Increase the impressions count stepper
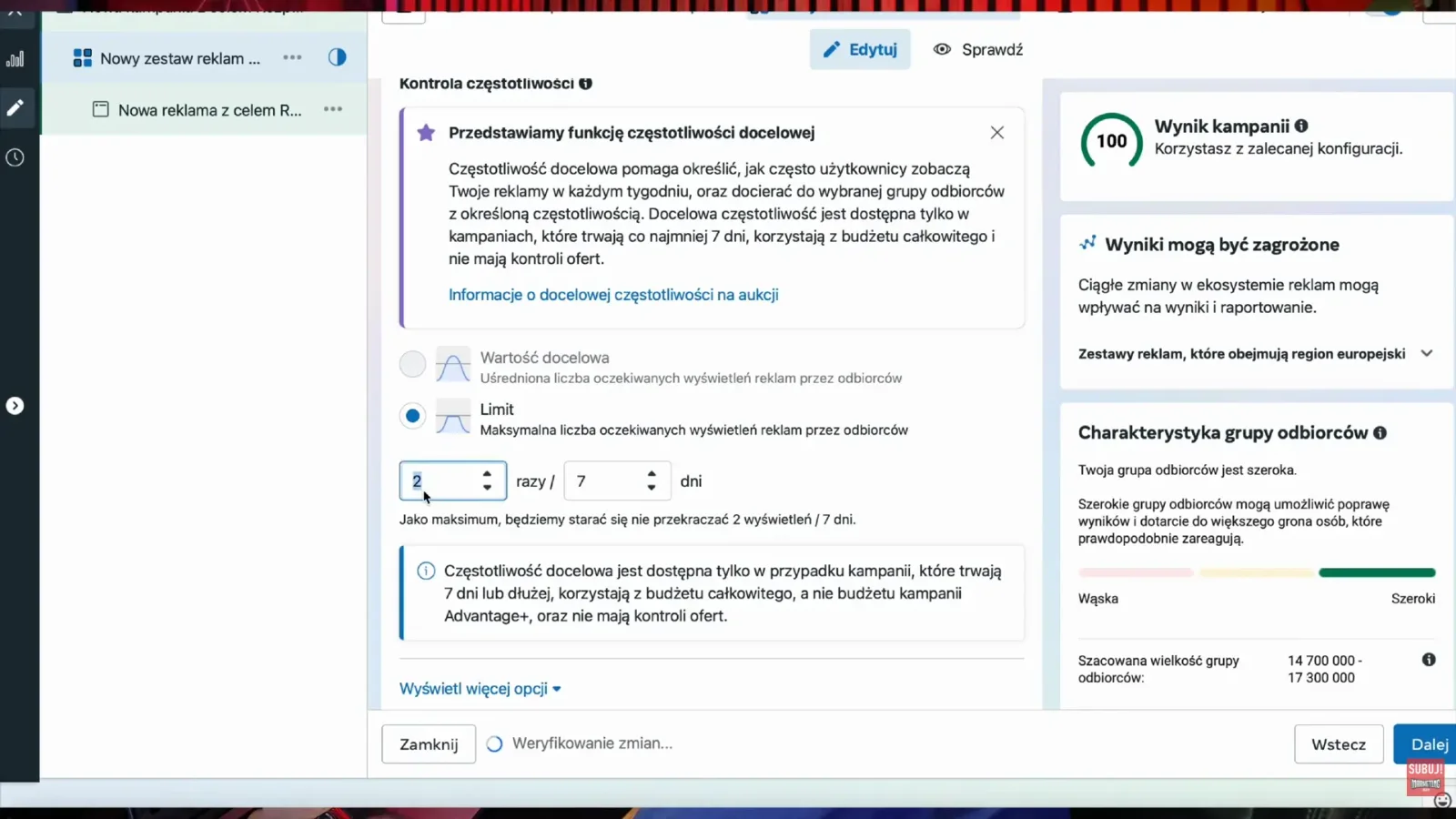The height and width of the screenshot is (819, 1456). 488,474
